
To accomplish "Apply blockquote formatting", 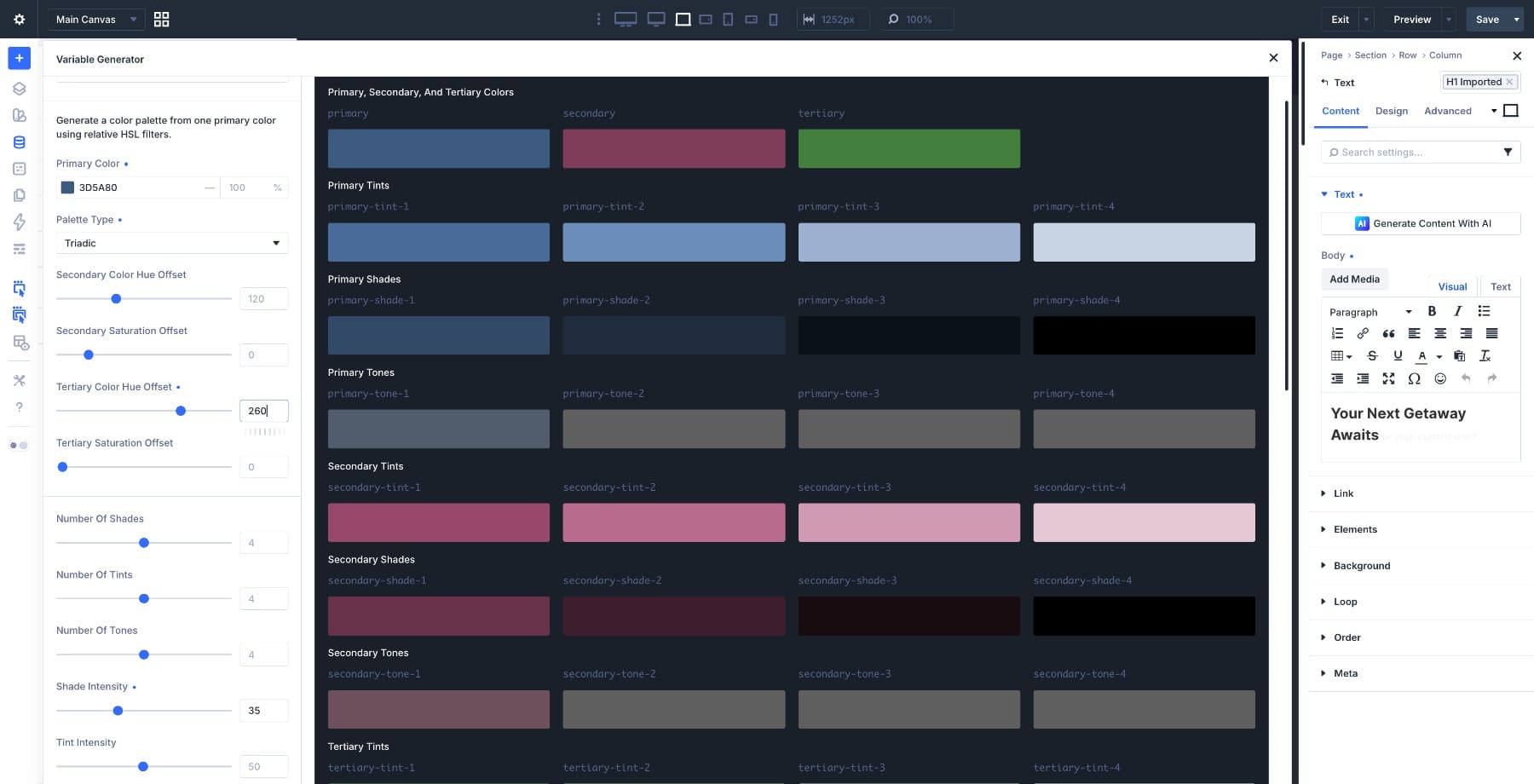I will click(x=1388, y=333).
